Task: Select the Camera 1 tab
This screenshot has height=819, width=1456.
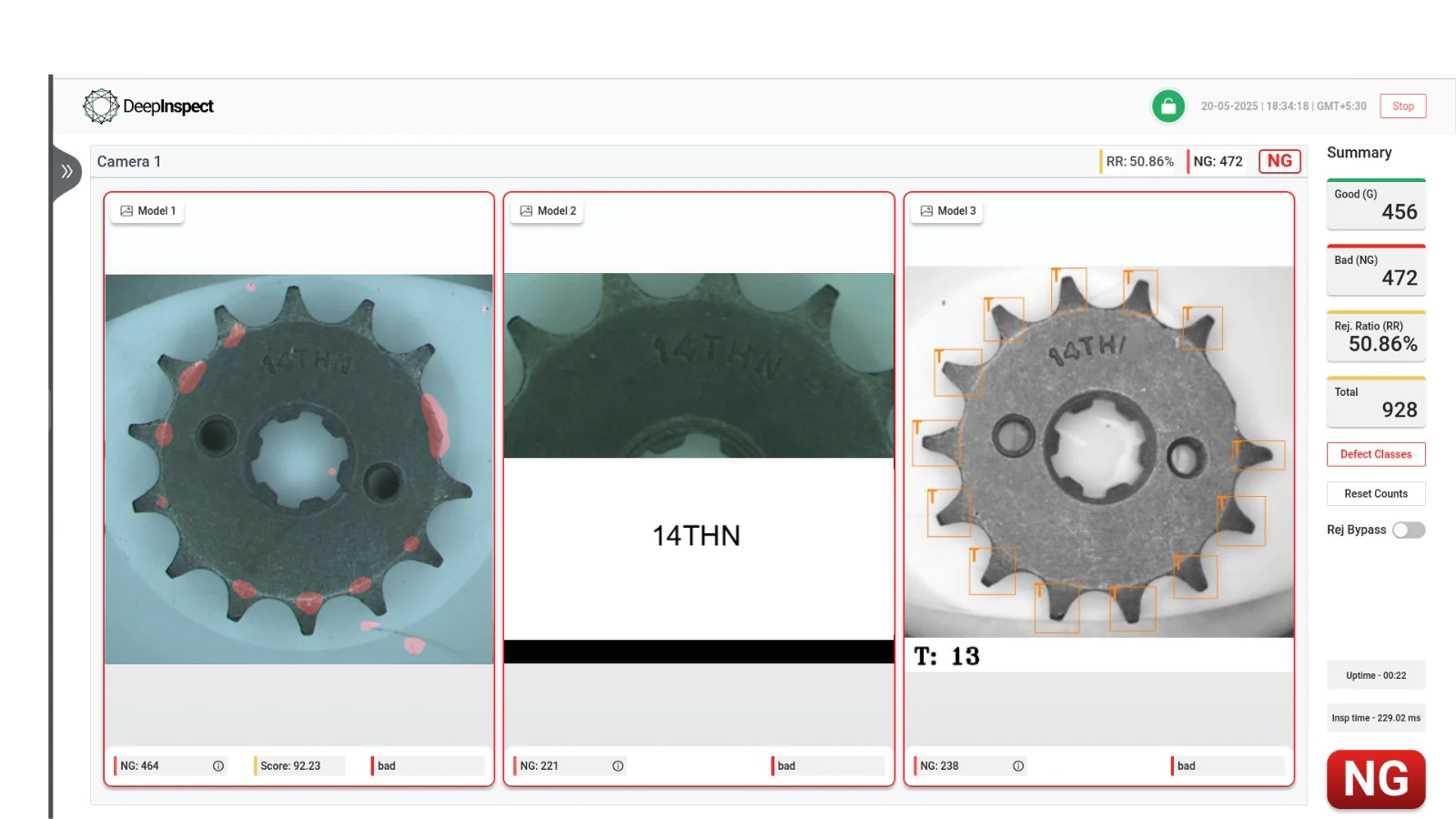Action: point(127,161)
